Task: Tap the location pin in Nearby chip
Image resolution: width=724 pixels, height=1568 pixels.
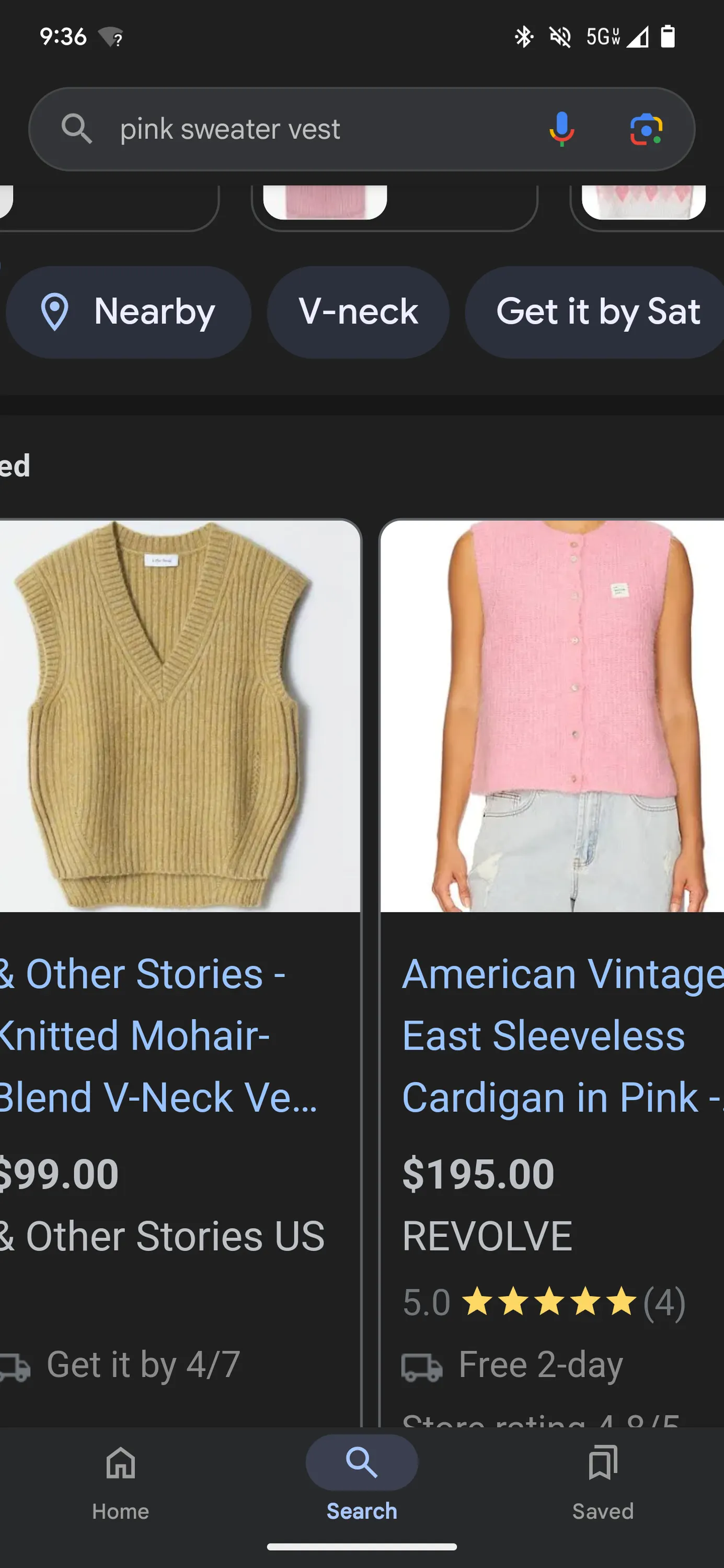Action: (x=55, y=312)
